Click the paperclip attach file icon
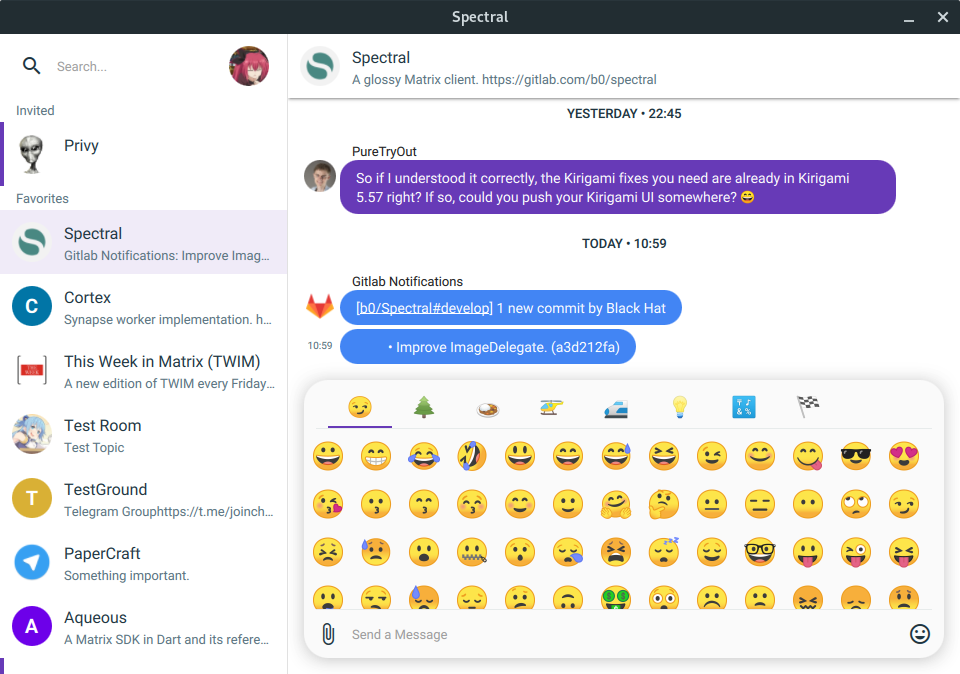960x674 pixels. pos(327,634)
